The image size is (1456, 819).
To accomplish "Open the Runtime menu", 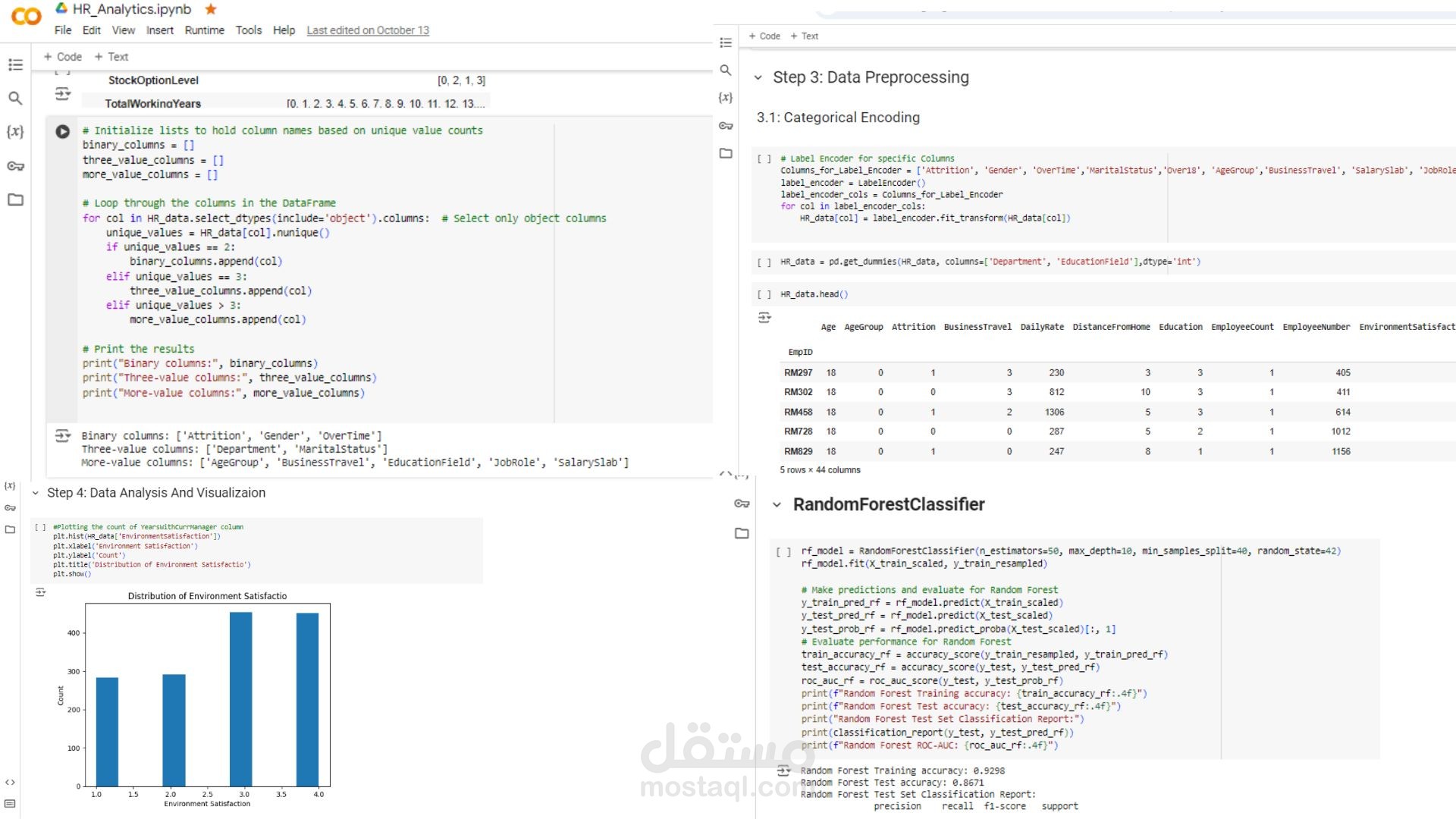I will pyautogui.click(x=205, y=30).
